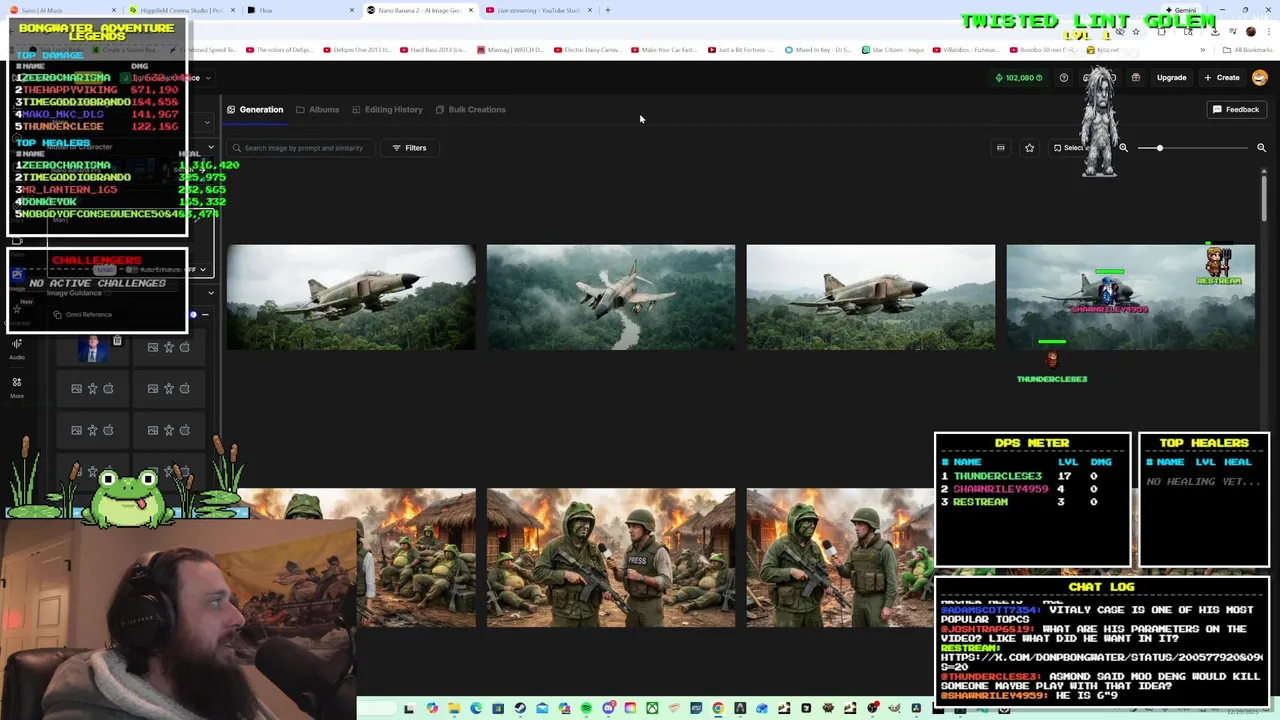Open the Editing History tab
The width and height of the screenshot is (1280, 720).
[x=387, y=109]
